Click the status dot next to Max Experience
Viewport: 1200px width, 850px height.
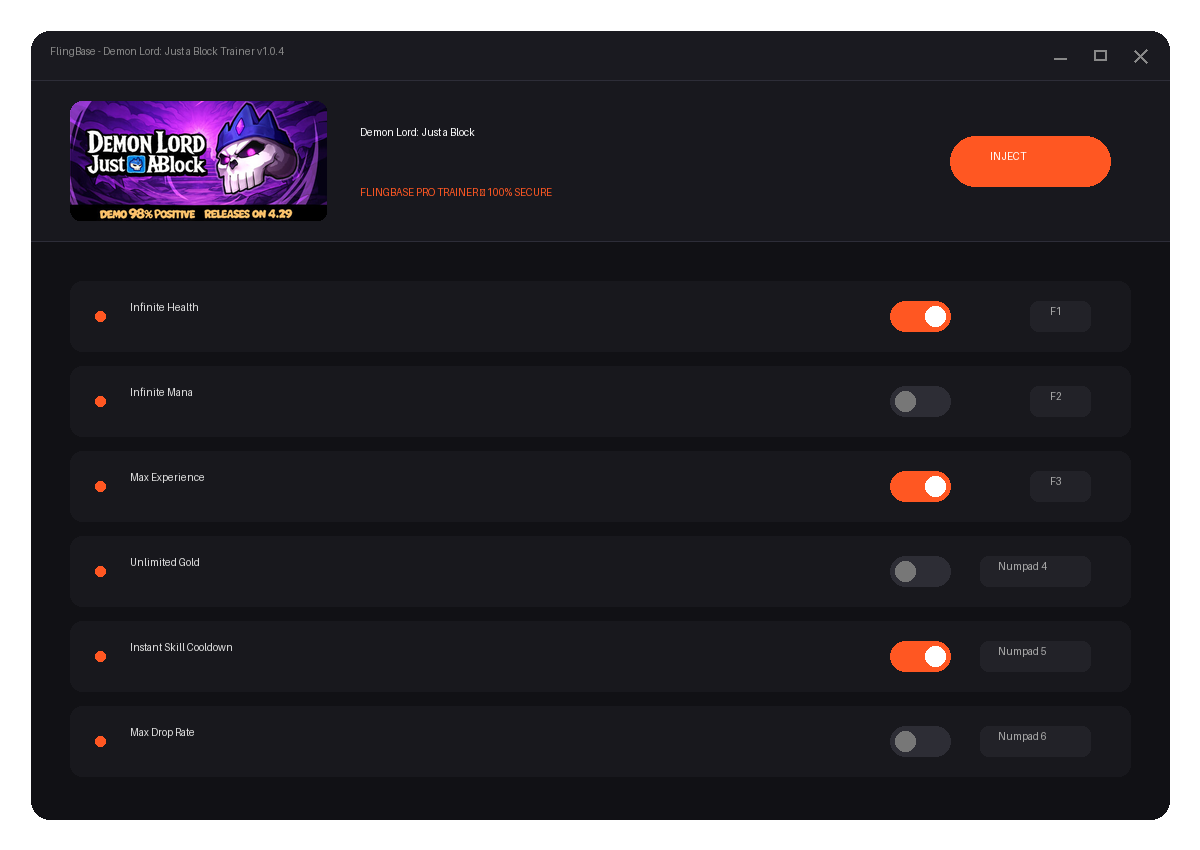[100, 487]
